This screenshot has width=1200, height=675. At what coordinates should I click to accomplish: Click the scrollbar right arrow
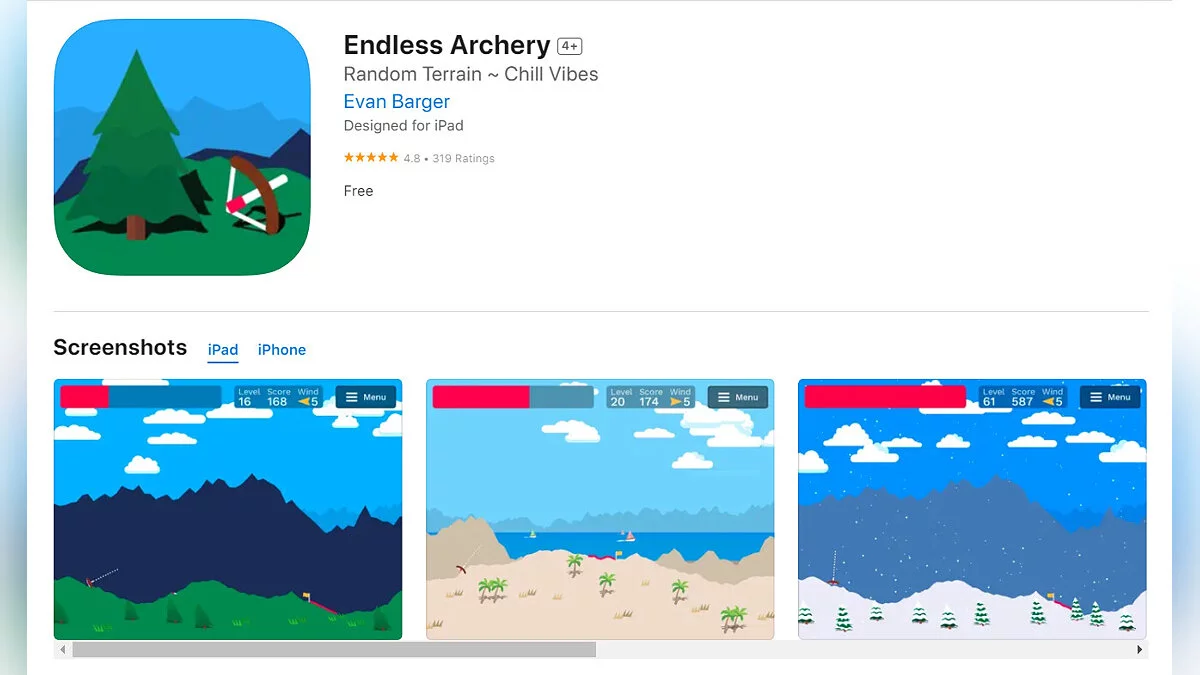point(1139,650)
